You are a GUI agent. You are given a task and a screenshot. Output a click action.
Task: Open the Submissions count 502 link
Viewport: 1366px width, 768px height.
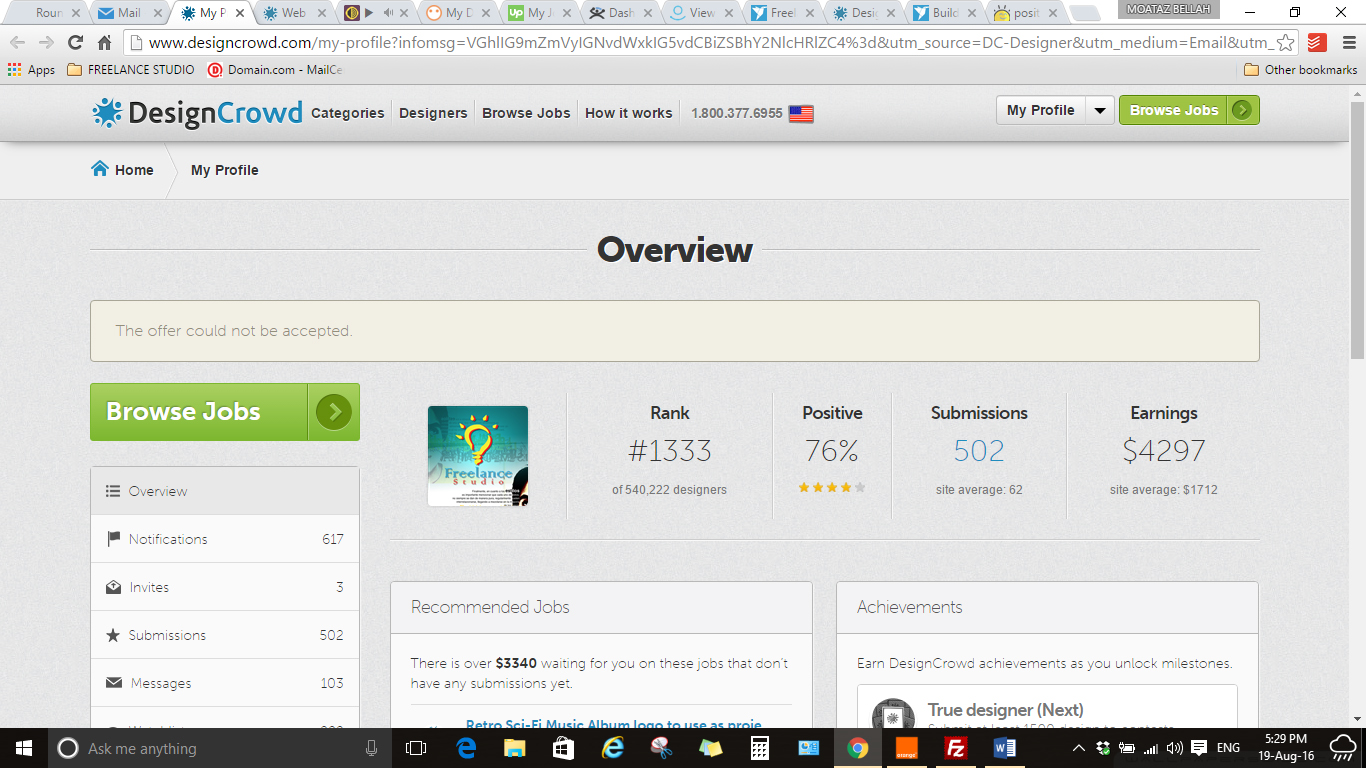[978, 451]
